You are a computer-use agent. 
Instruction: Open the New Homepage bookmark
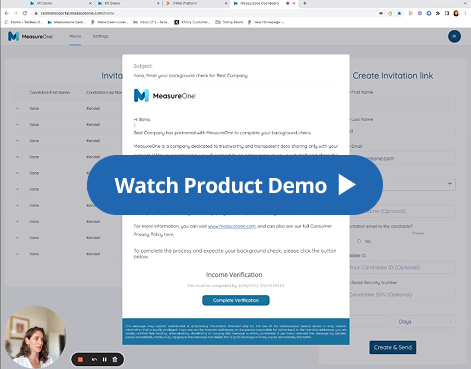[x=266, y=22]
